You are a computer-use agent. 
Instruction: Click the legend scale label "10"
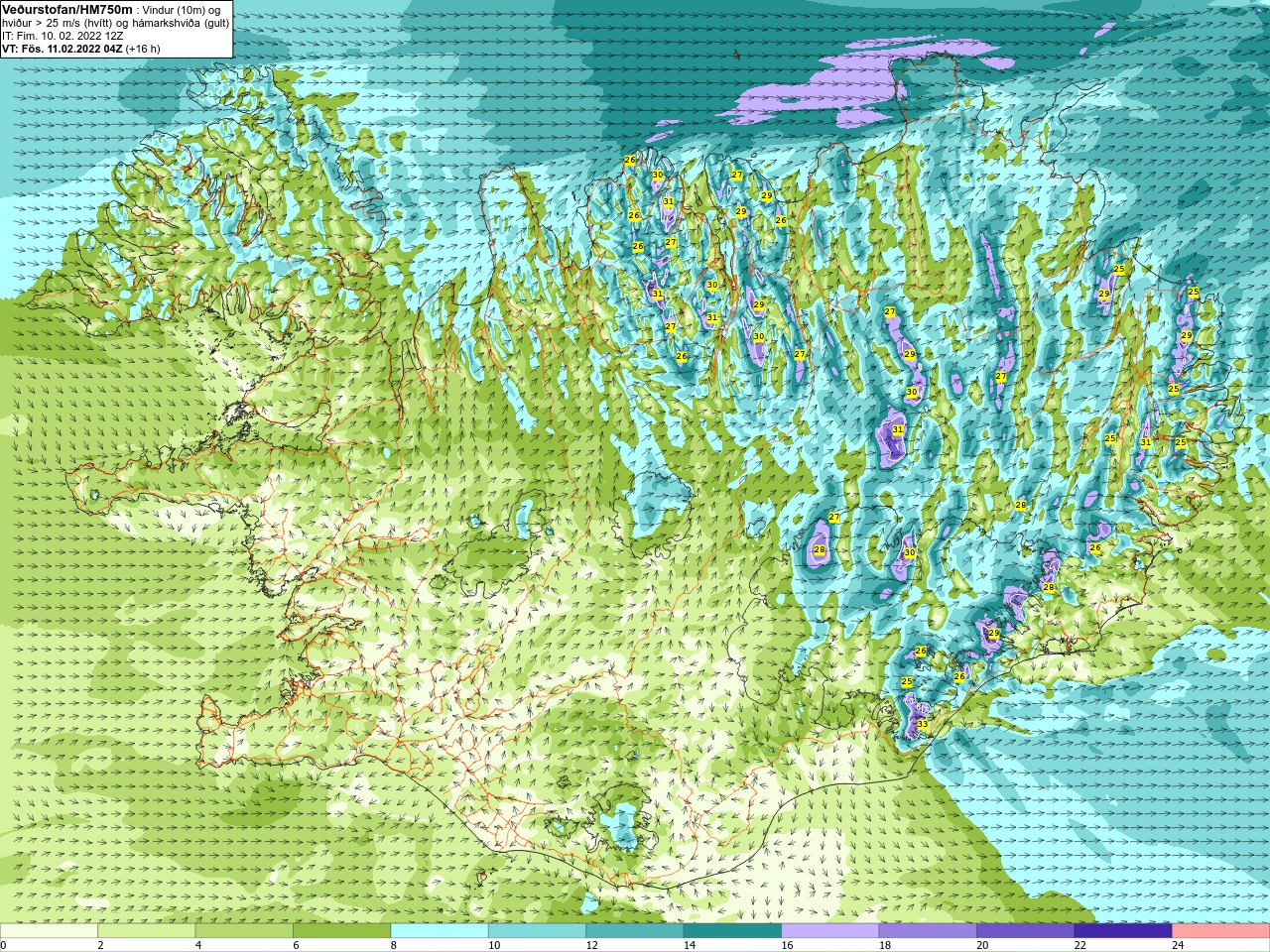point(494,945)
